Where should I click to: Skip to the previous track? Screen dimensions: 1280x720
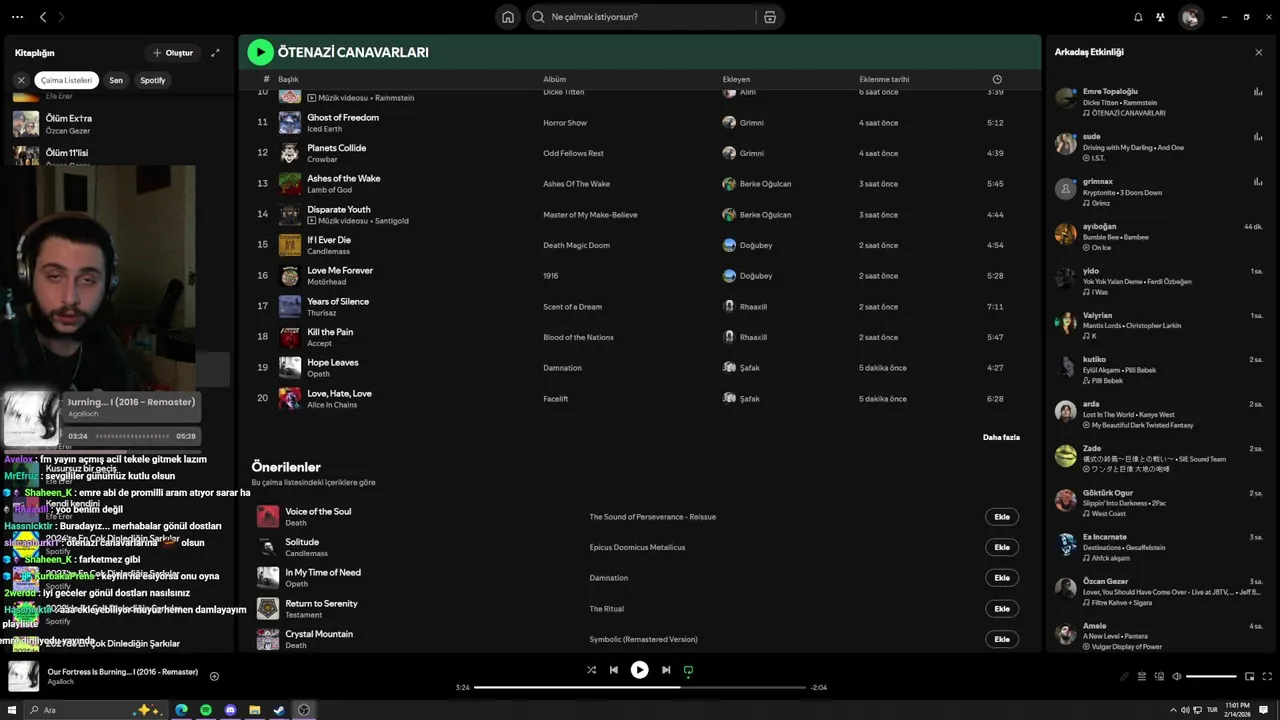click(614, 670)
